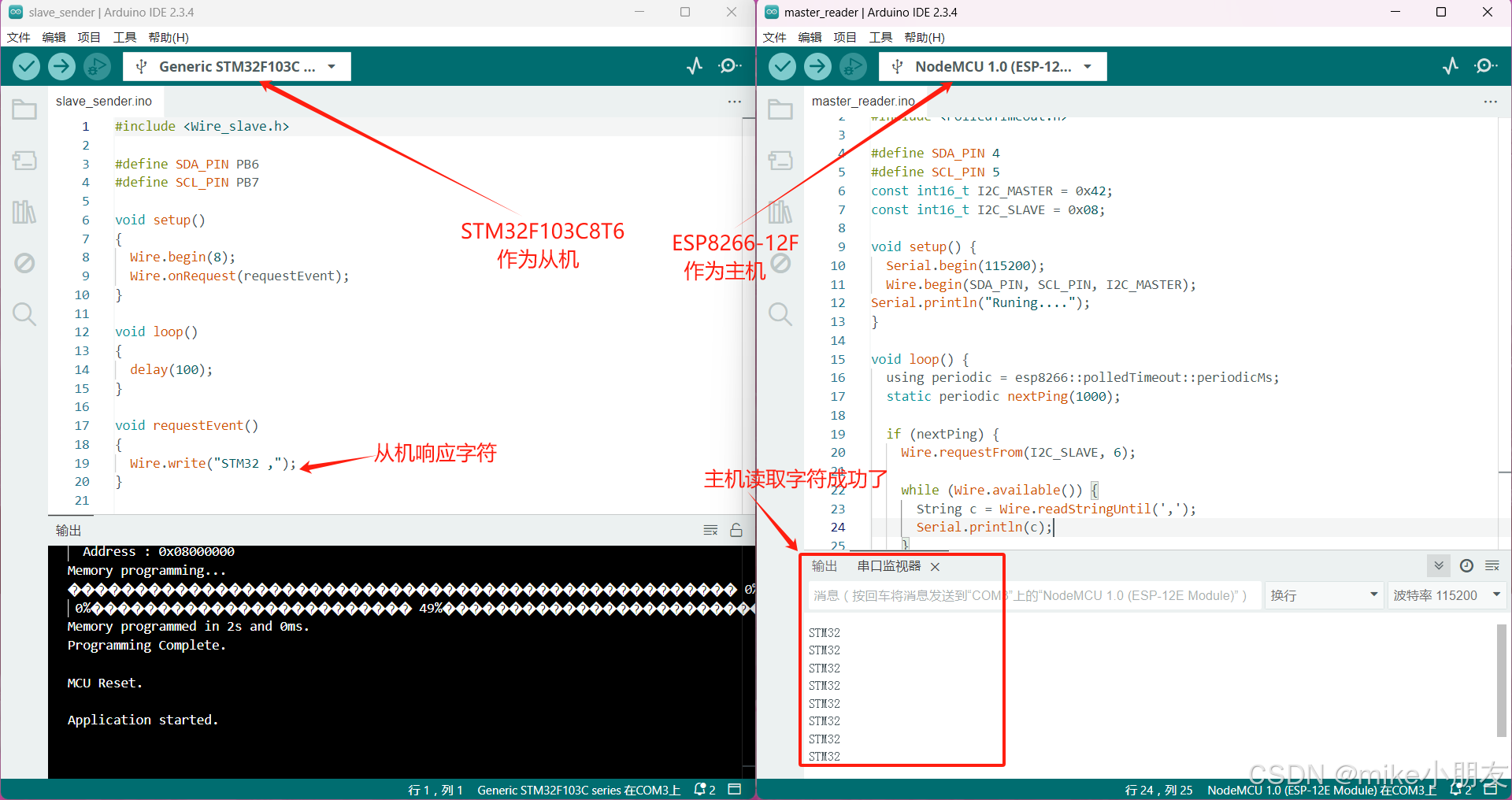Open Generic STM32F103C board selector dropdown

(237, 67)
